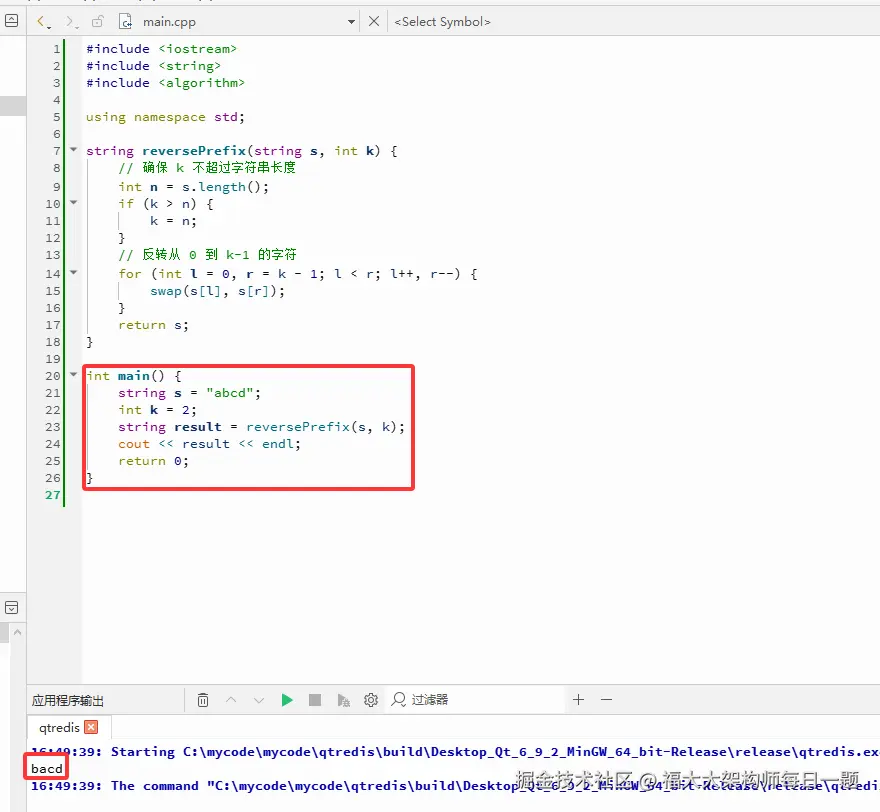Place cursor on #include <algorithm> line

(166, 83)
